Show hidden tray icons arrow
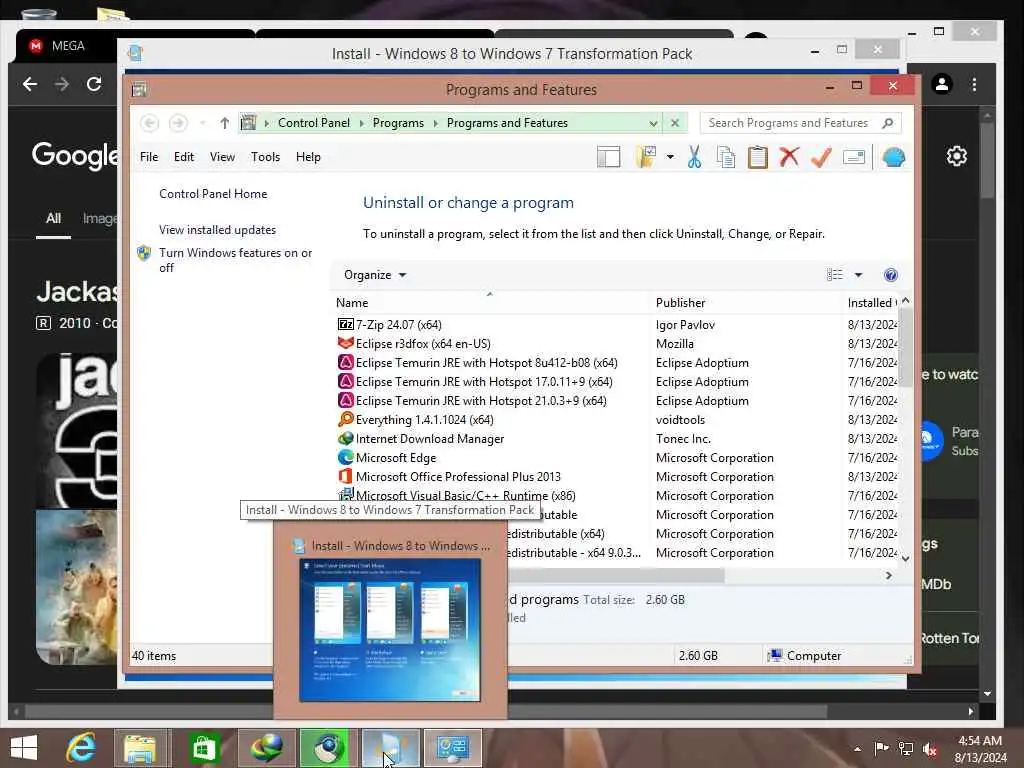The image size is (1024, 768). (x=857, y=749)
